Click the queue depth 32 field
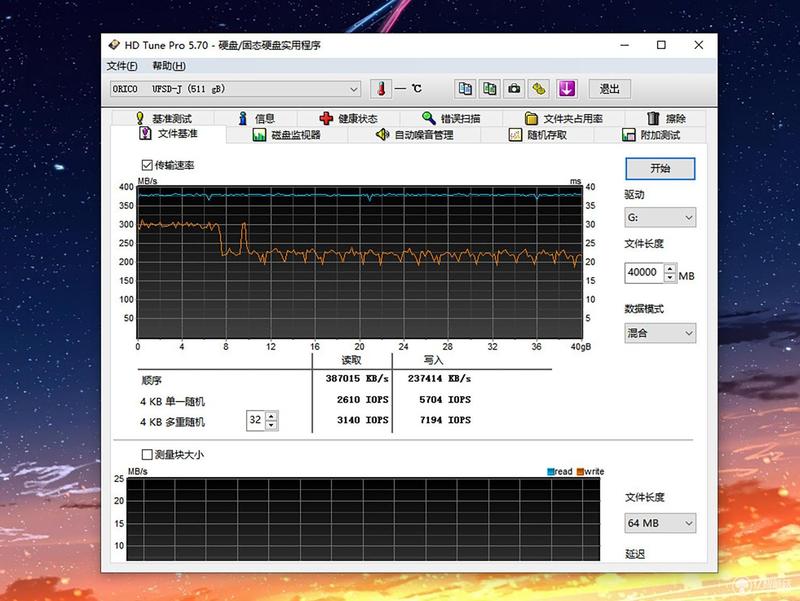 (x=256, y=420)
